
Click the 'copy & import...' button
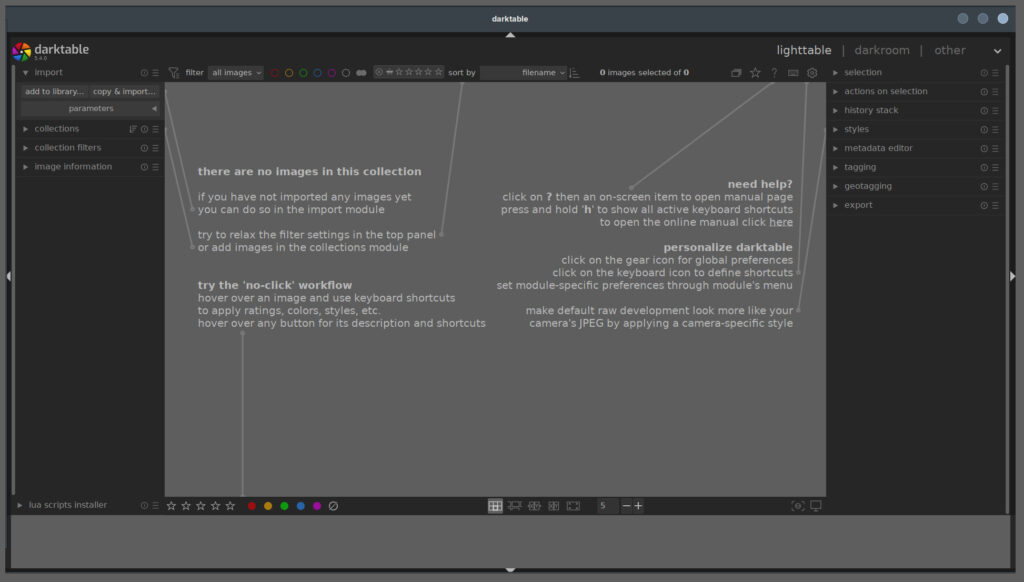point(124,91)
